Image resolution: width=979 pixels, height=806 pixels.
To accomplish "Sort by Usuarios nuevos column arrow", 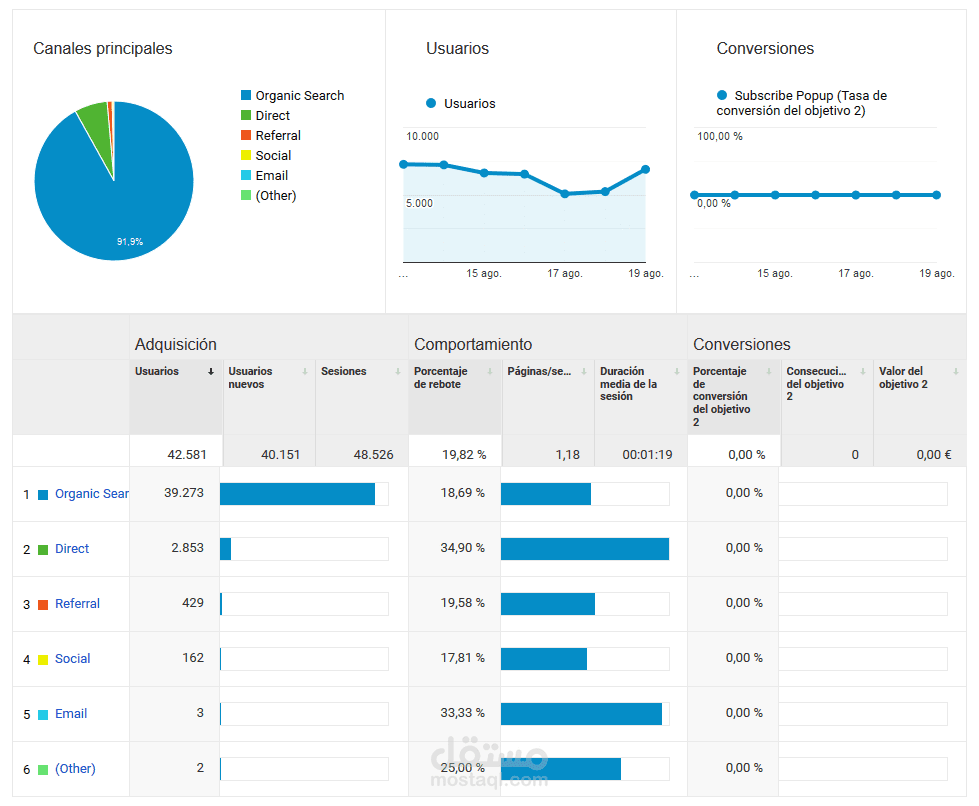I will (305, 371).
